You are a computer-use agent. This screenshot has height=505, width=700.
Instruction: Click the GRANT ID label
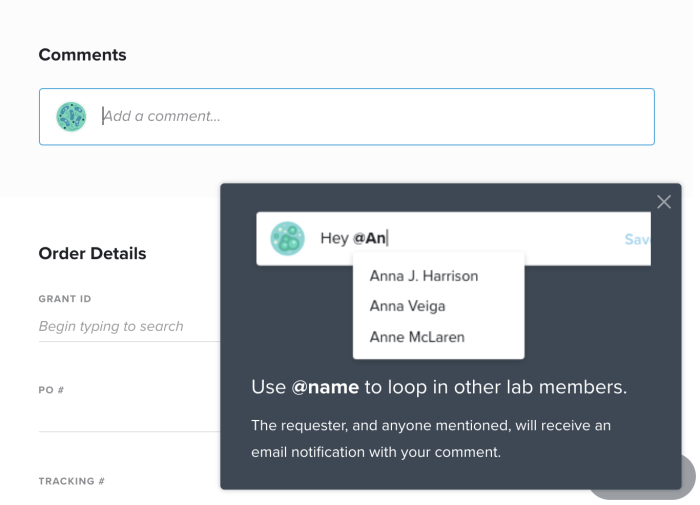tap(65, 299)
